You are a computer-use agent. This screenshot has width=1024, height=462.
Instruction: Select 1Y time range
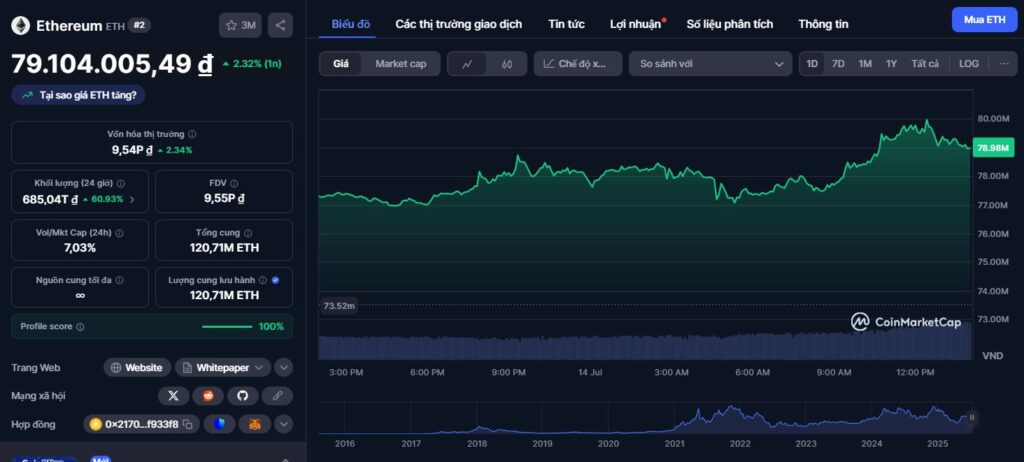pos(891,63)
